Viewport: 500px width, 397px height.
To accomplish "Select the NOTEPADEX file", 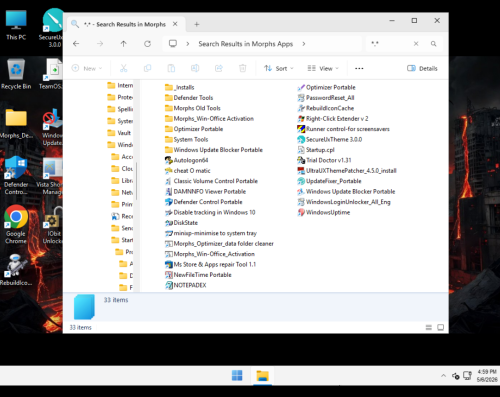I will pos(186,285).
